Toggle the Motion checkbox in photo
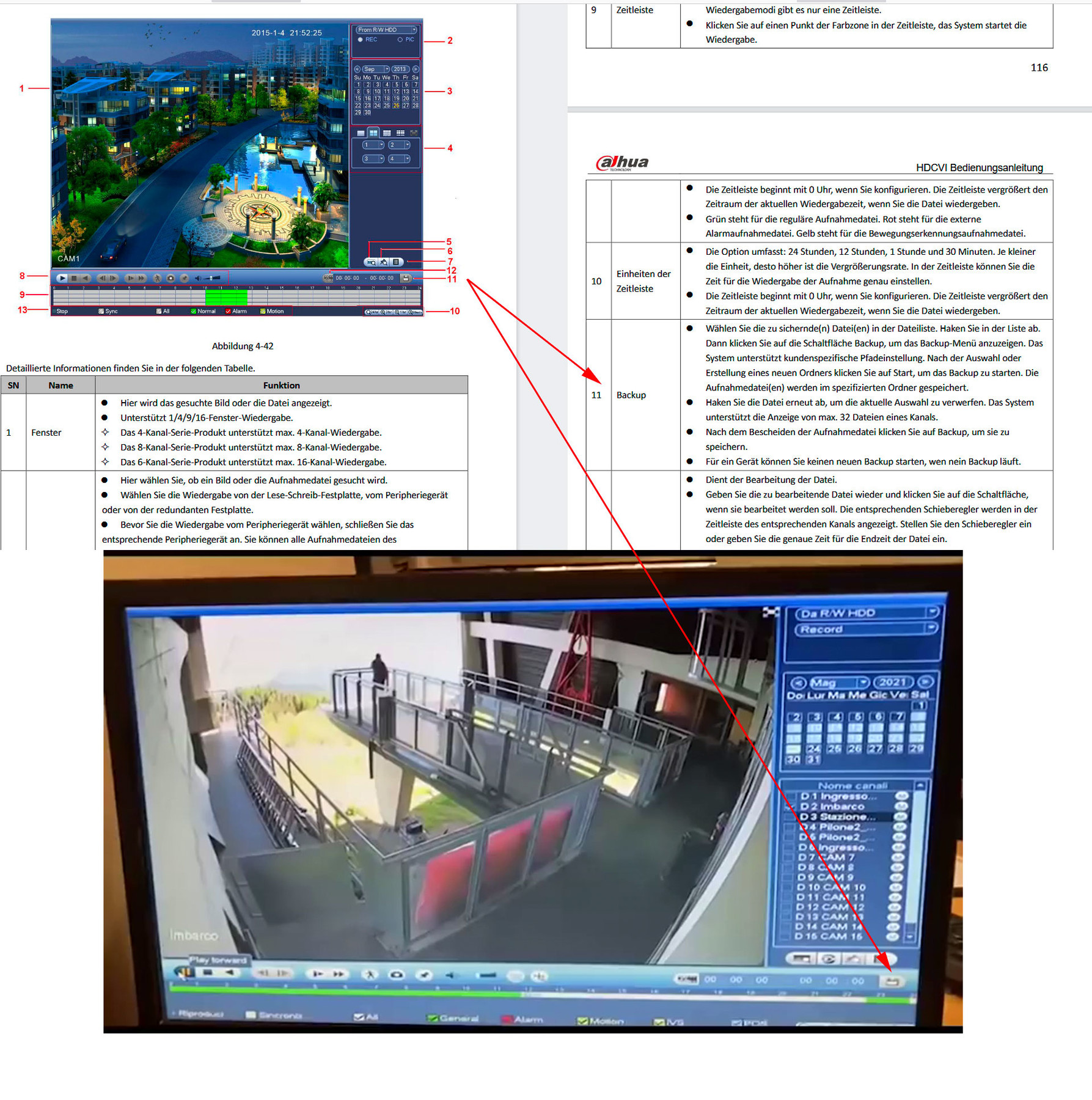The image size is (1092, 1100). pyautogui.click(x=582, y=1021)
